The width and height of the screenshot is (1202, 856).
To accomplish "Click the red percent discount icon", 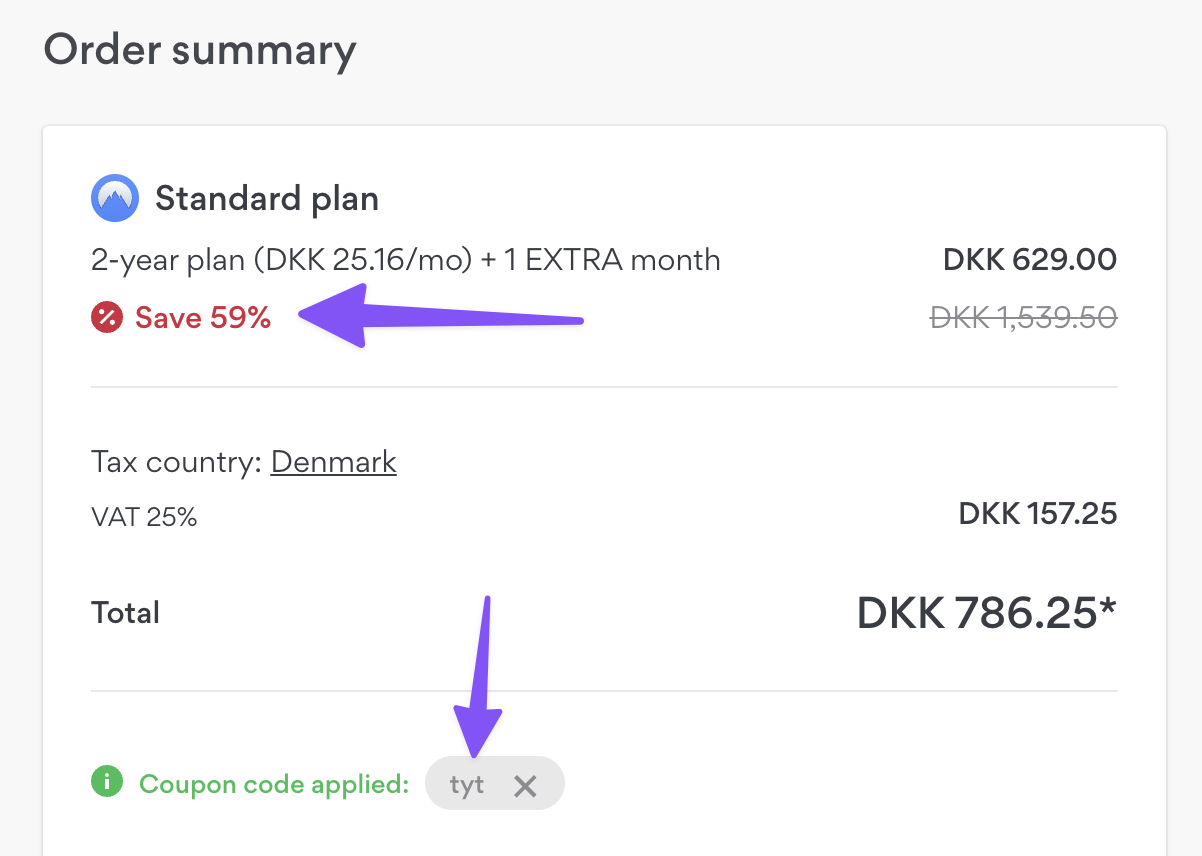I will [x=107, y=318].
